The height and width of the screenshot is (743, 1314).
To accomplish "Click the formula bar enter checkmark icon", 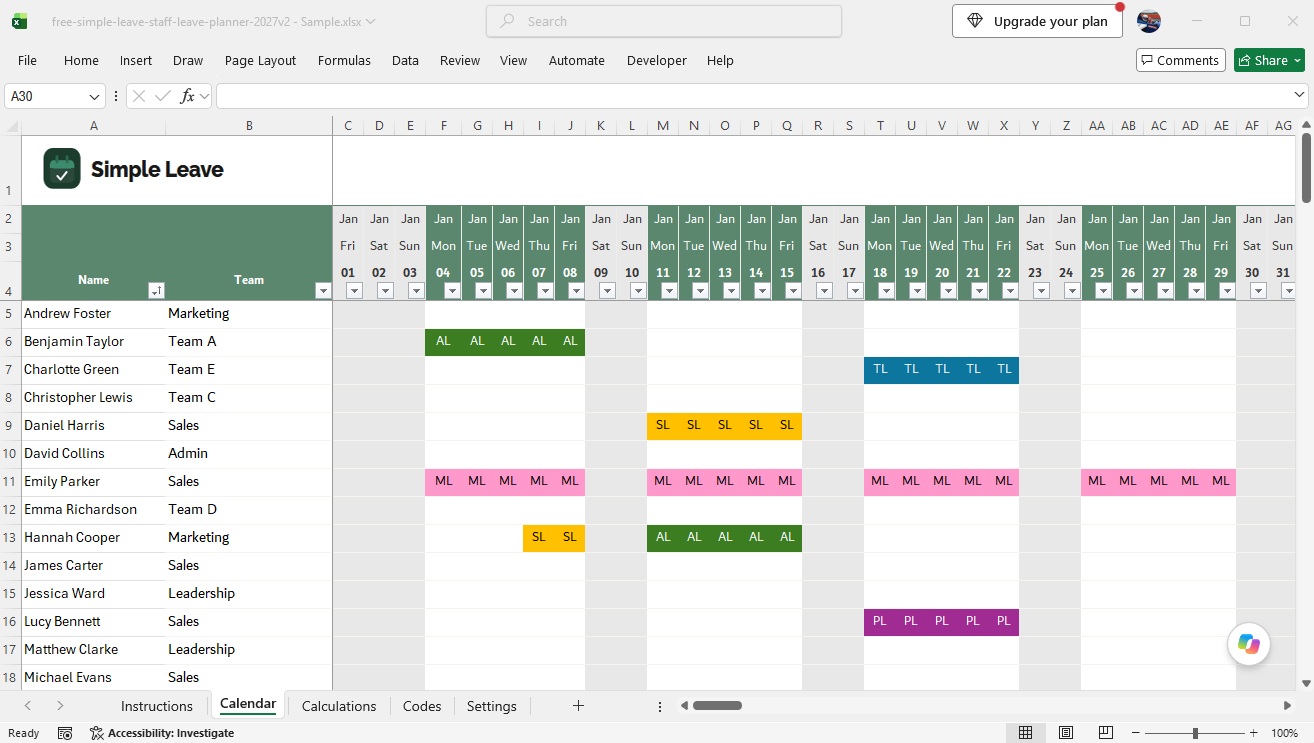I will coord(163,96).
